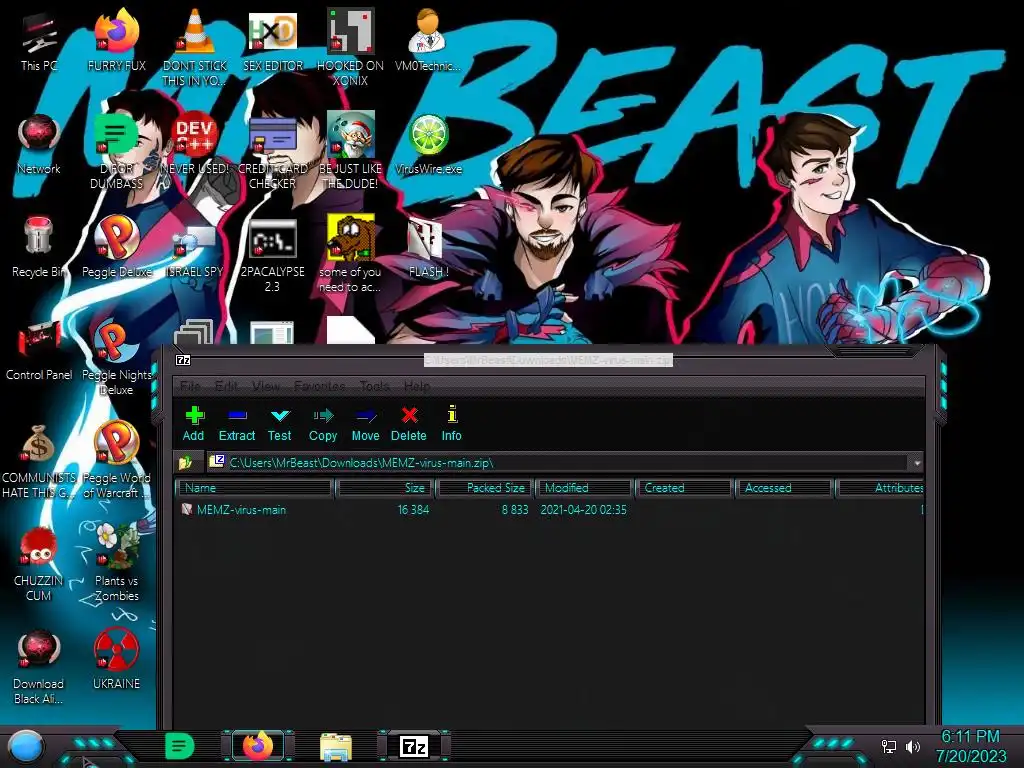
Task: Select the Control Panel icon
Action: click(x=39, y=351)
